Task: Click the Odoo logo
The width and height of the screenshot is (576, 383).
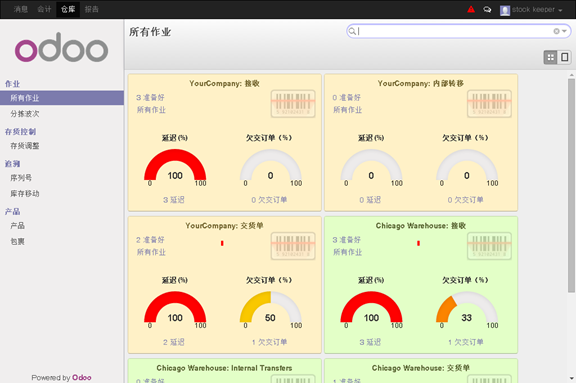Action: pos(61,47)
